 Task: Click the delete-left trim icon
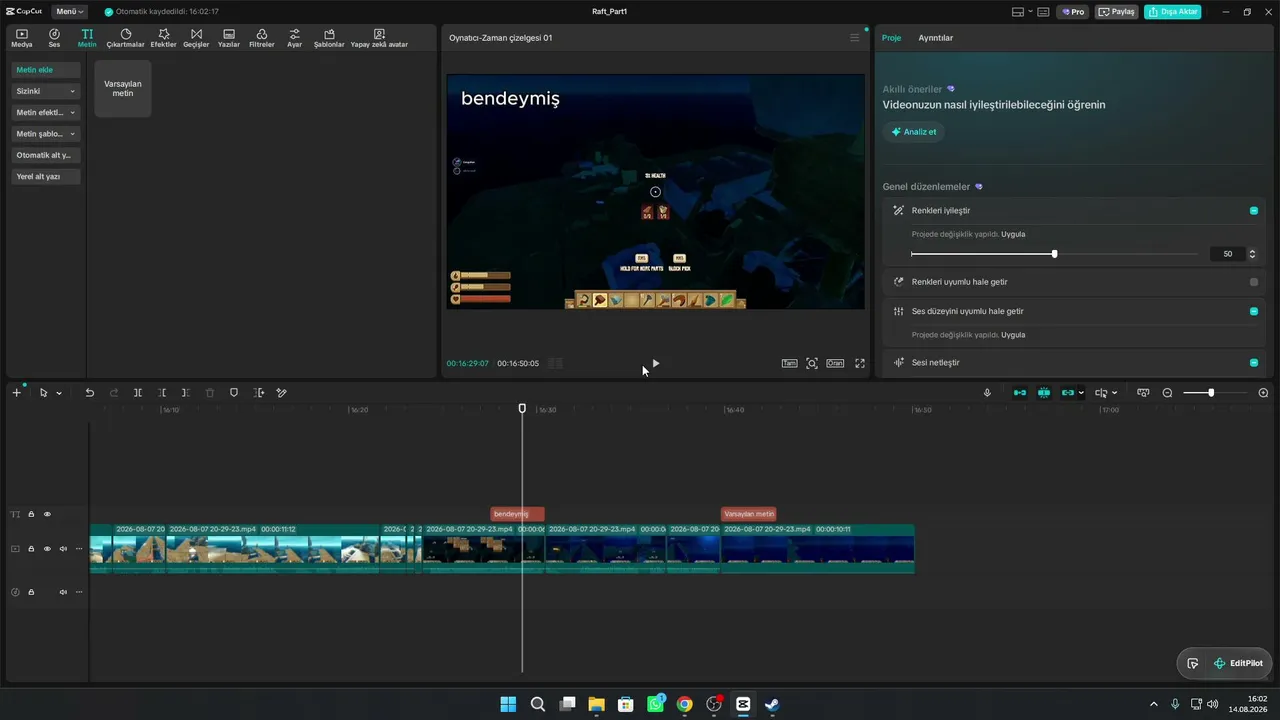pos(162,393)
